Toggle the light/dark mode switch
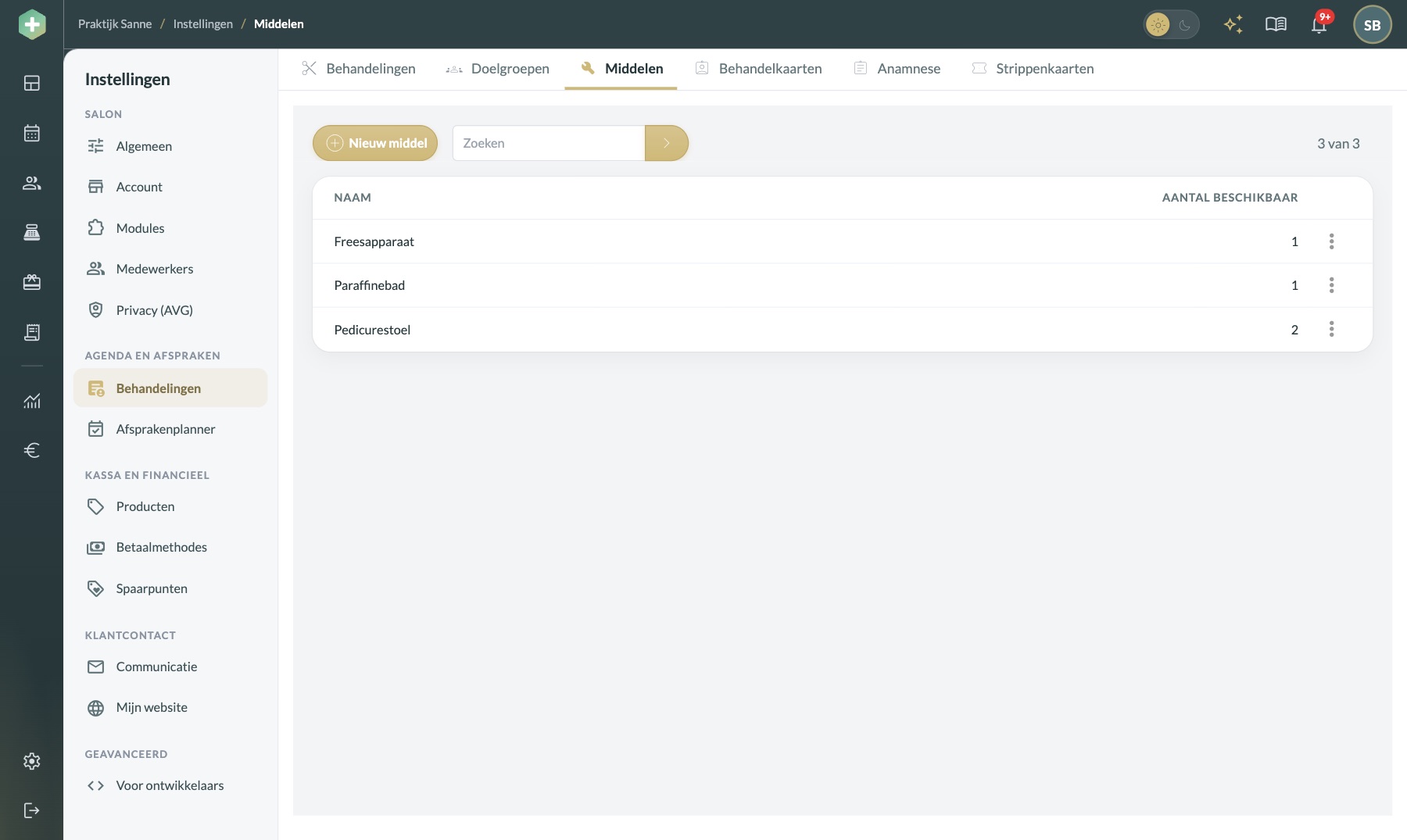Screen dimensions: 1407x840 1171,24
